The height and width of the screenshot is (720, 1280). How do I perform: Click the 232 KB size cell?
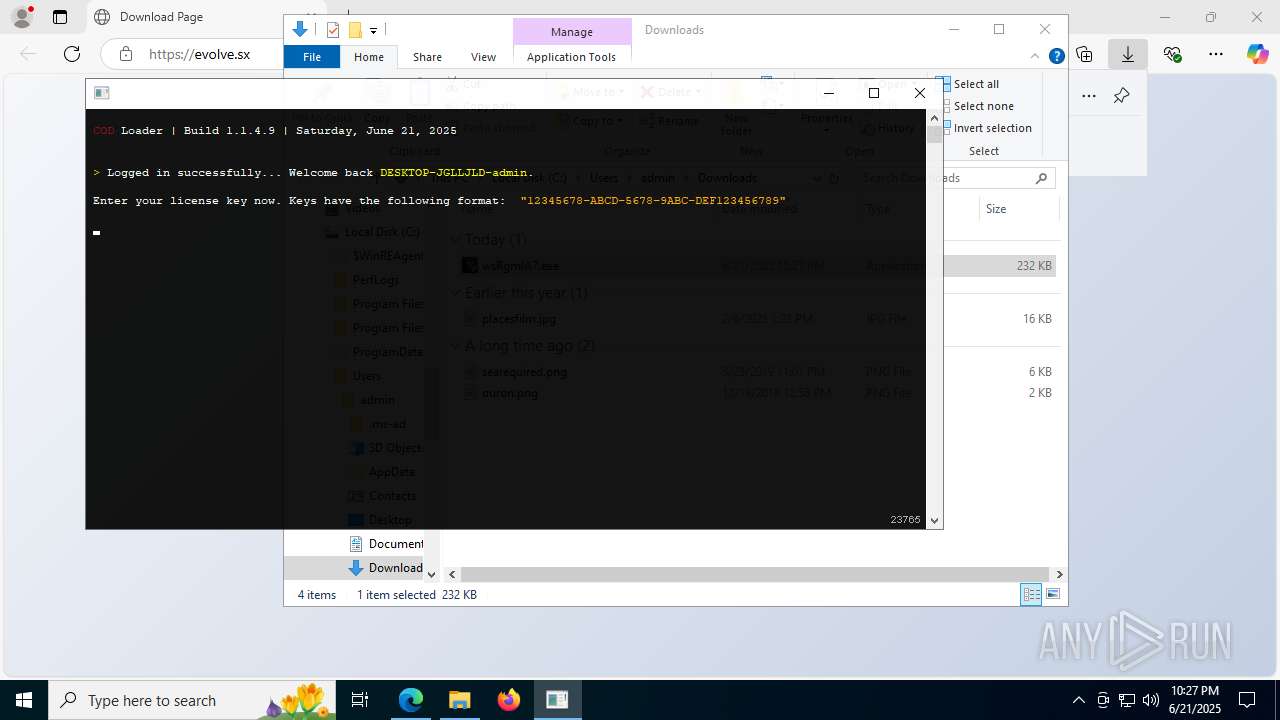tap(1034, 266)
